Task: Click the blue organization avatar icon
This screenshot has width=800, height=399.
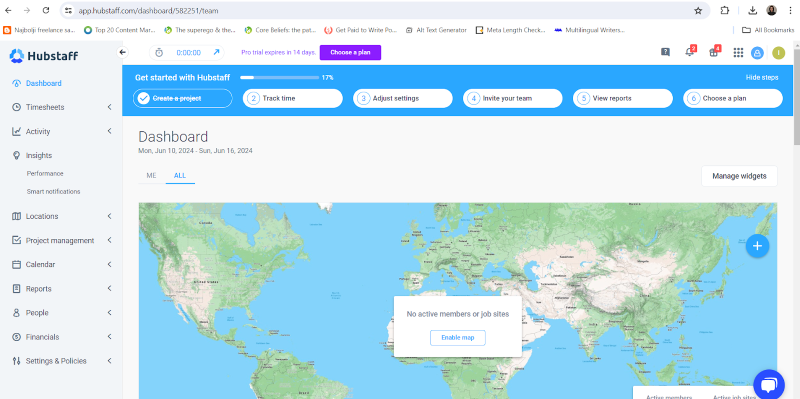Action: pyautogui.click(x=757, y=53)
